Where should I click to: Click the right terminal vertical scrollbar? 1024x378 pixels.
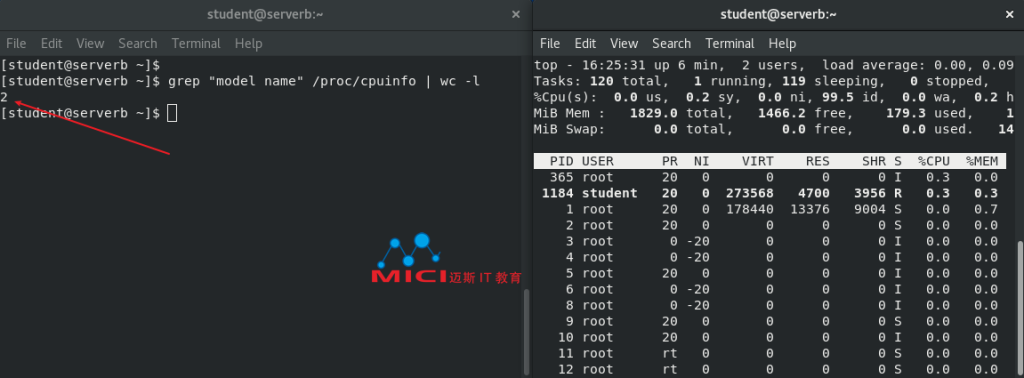point(1020,308)
